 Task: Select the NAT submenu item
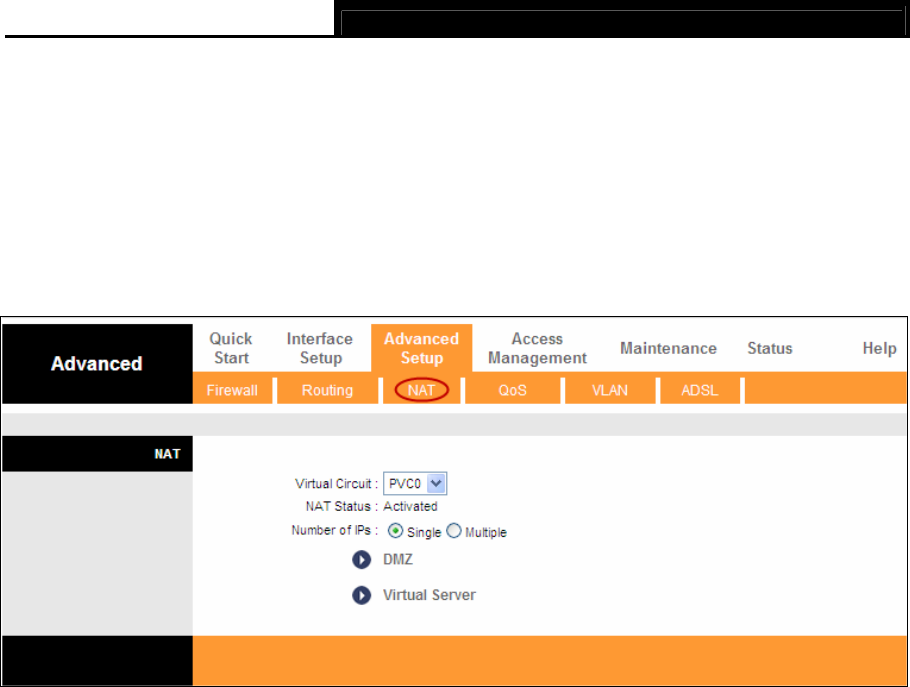(421, 390)
